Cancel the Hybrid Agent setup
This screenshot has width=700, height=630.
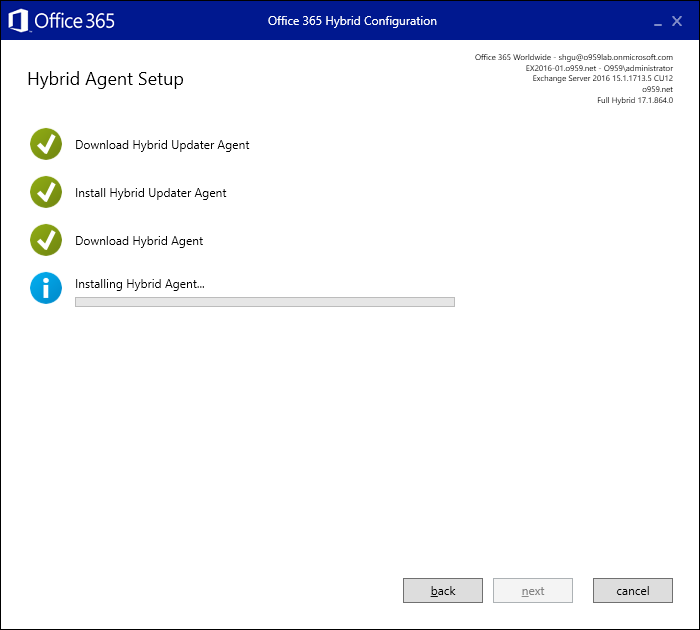[633, 591]
